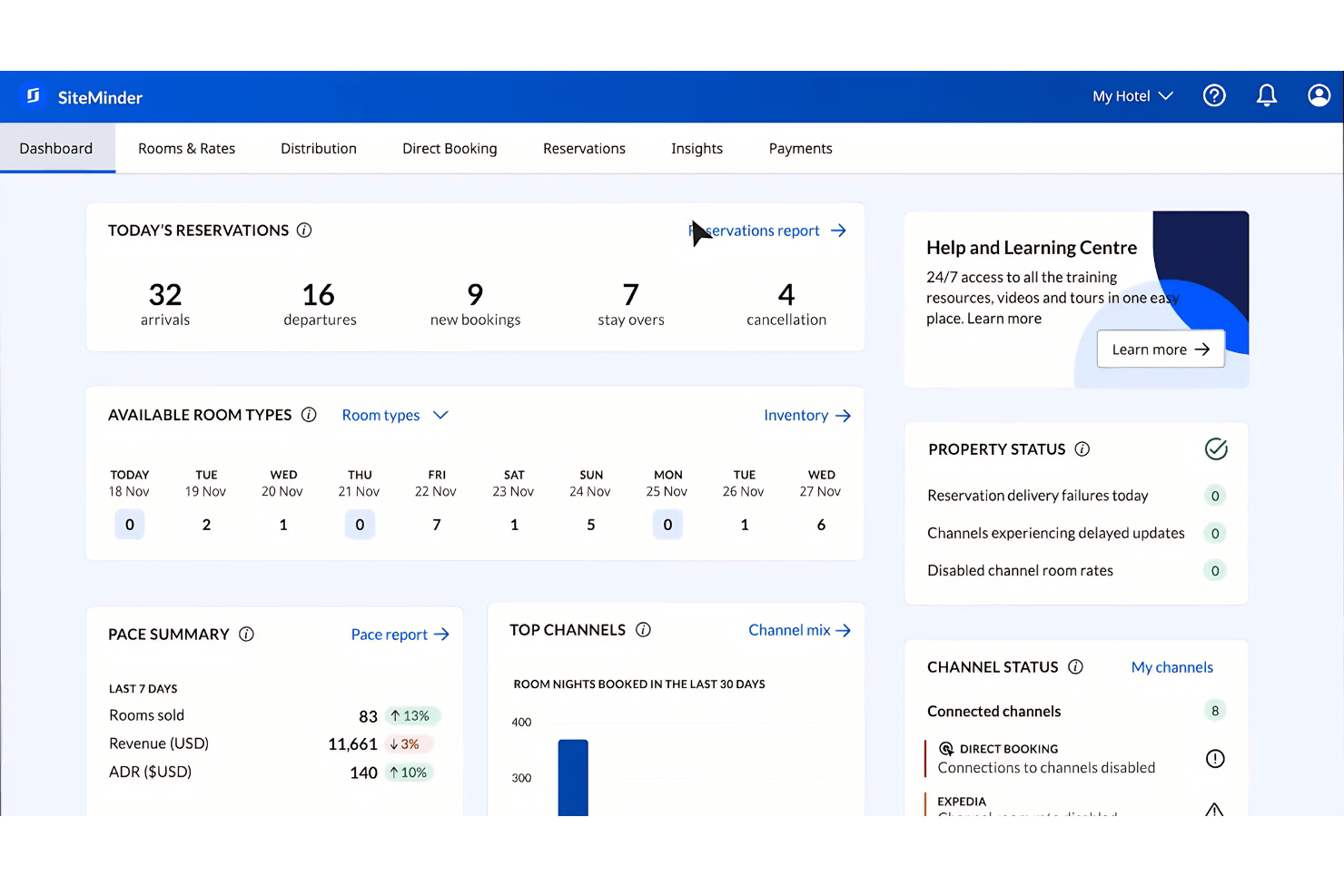Click the SiteMinder logo icon
This screenshot has height=896, width=1344.
tap(34, 96)
